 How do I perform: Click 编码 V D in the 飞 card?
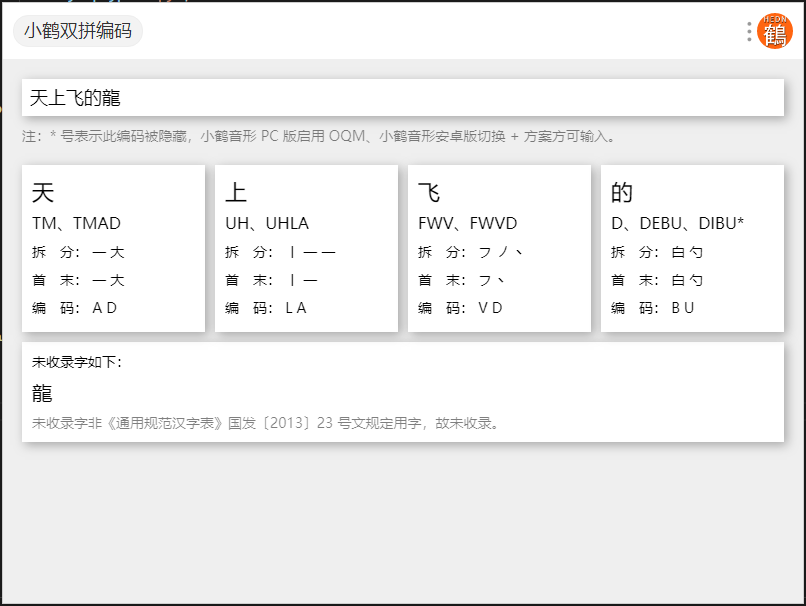coord(460,308)
